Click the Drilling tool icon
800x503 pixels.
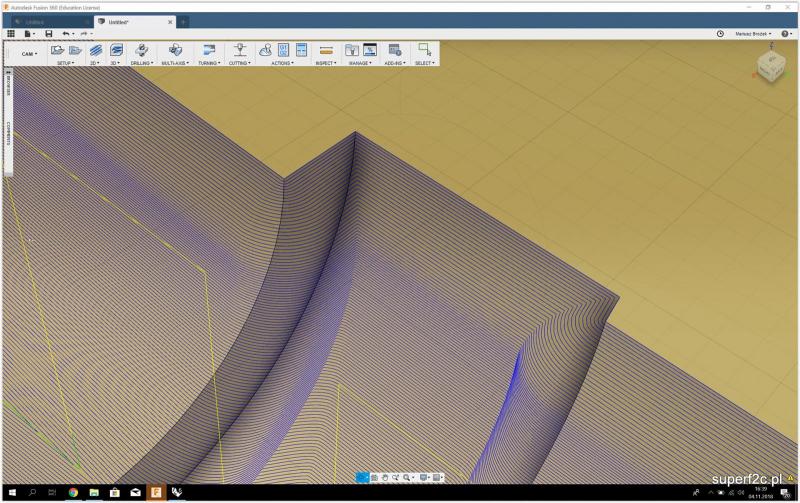click(141, 49)
